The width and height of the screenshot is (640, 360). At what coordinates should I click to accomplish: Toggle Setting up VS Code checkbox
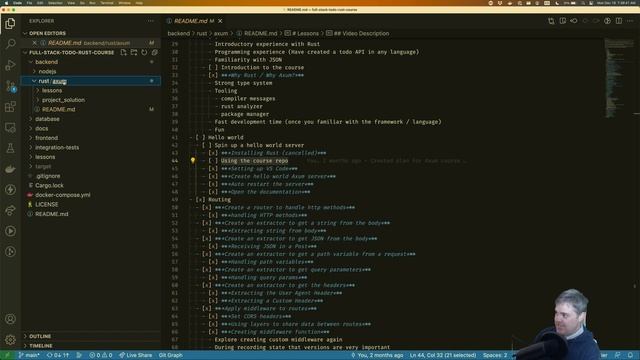tap(213, 168)
